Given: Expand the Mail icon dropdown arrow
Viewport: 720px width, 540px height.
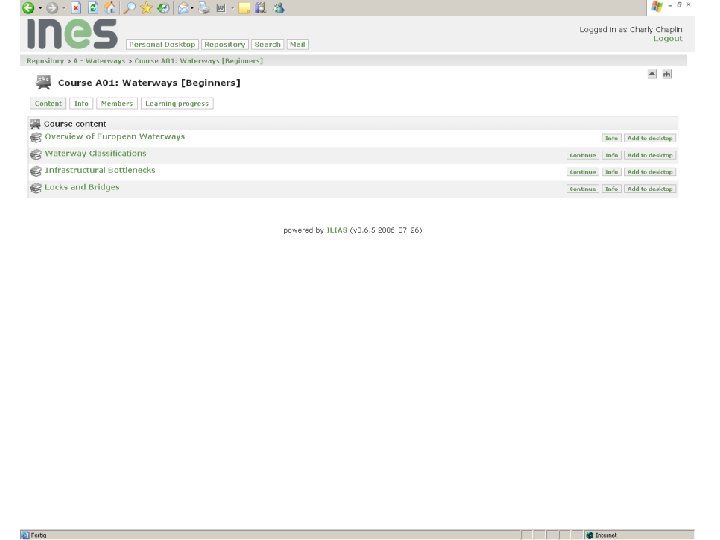Looking at the screenshot, I should point(192,8).
